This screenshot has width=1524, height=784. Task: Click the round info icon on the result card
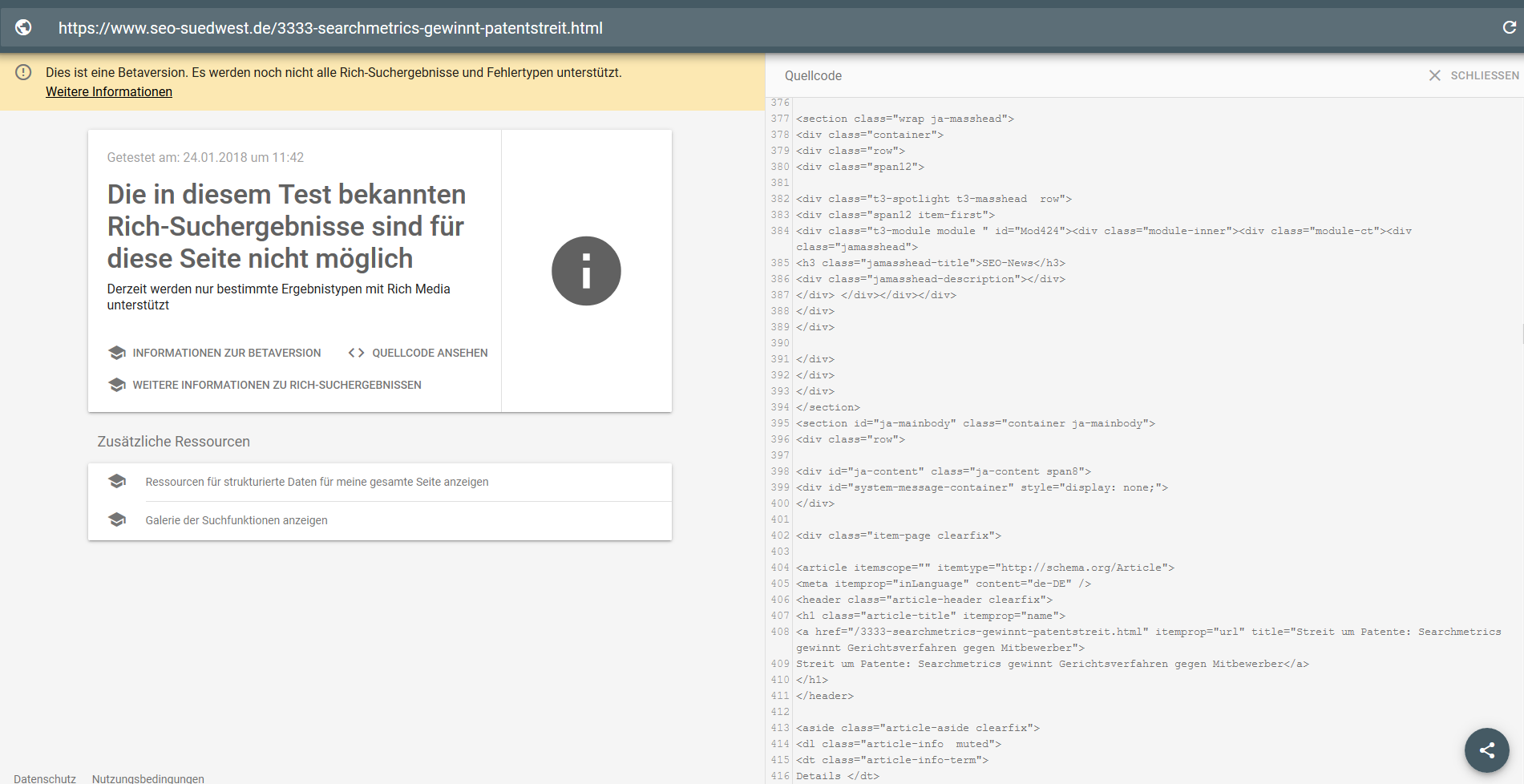[586, 271]
